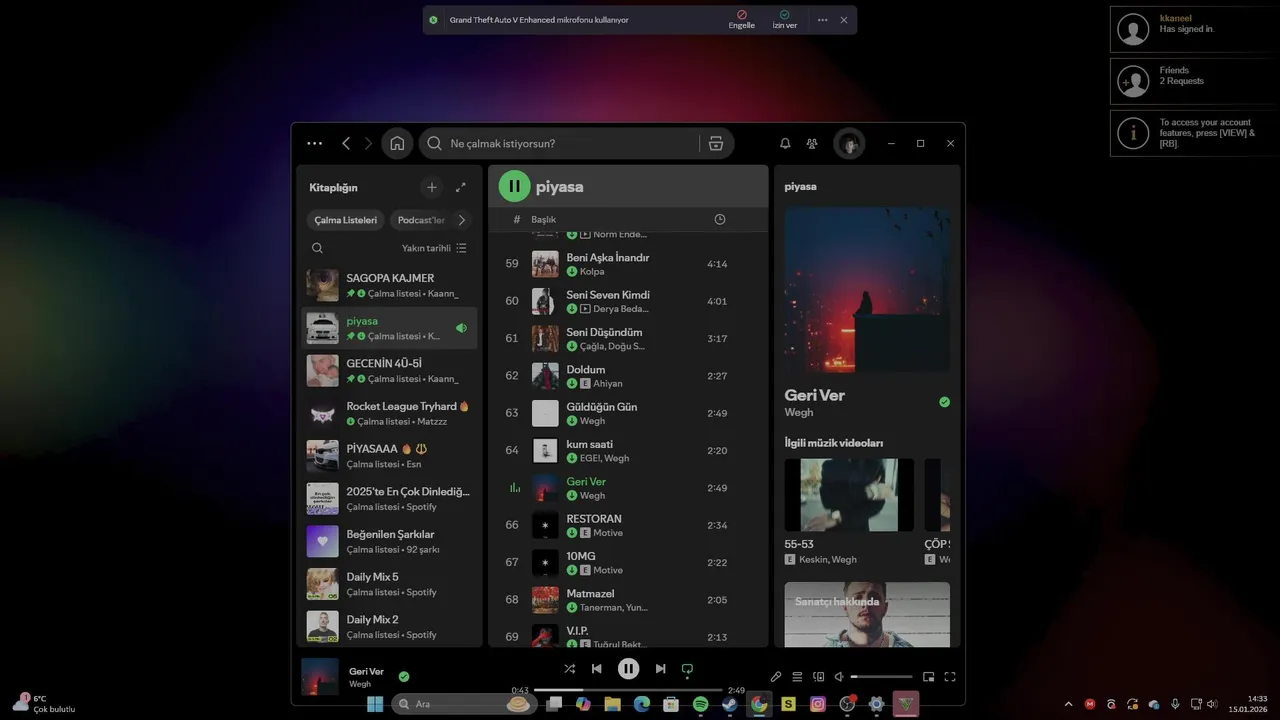Click the Geri Ver large album cover

[x=868, y=290]
